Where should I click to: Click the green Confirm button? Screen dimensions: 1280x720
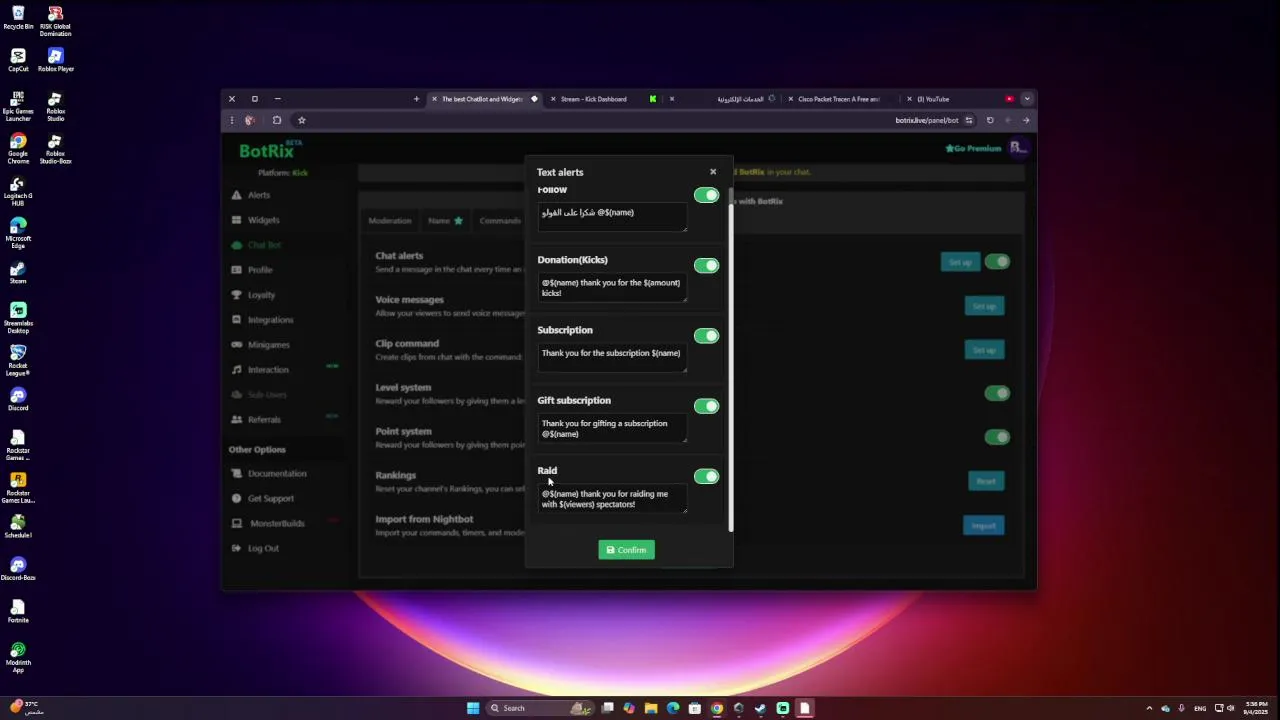pos(627,550)
